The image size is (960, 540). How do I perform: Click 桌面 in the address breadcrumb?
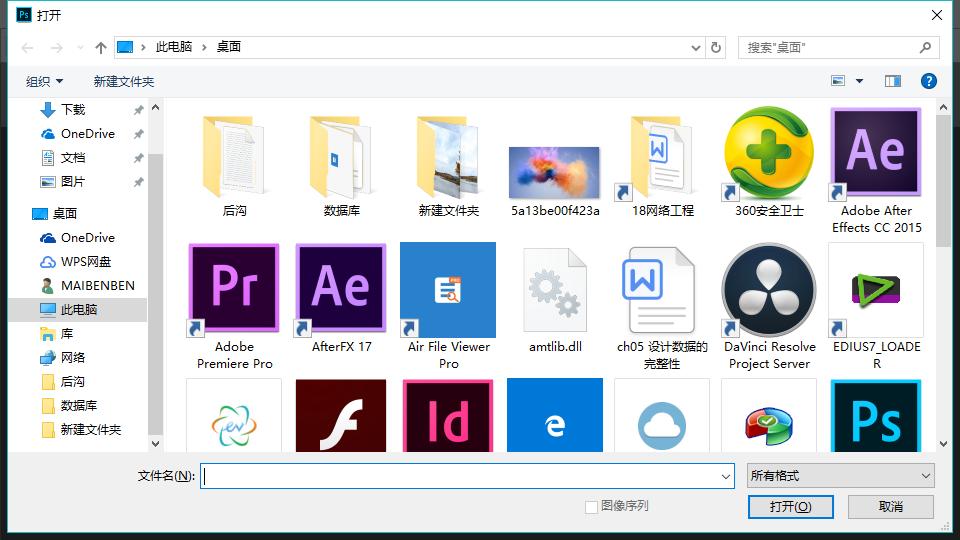(x=228, y=47)
